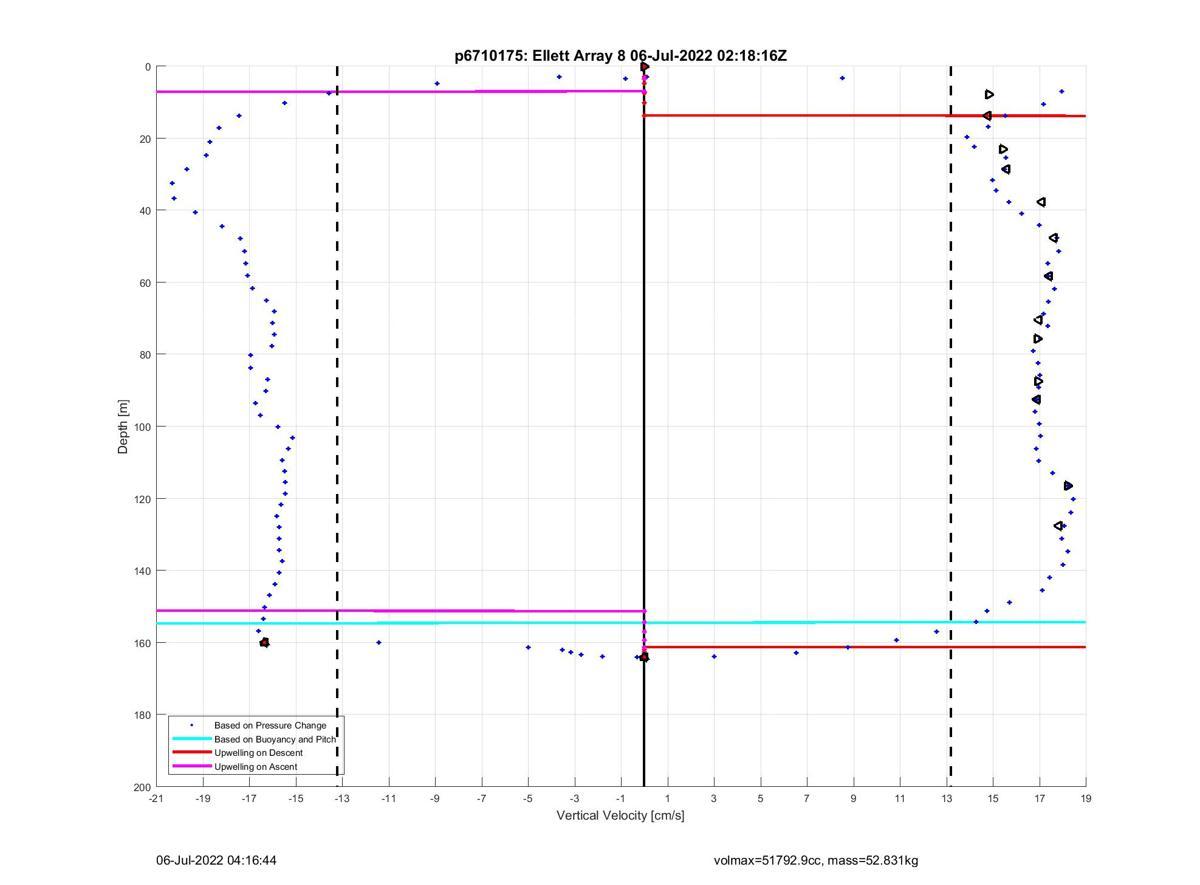Click depth tick label '20'

[145, 139]
